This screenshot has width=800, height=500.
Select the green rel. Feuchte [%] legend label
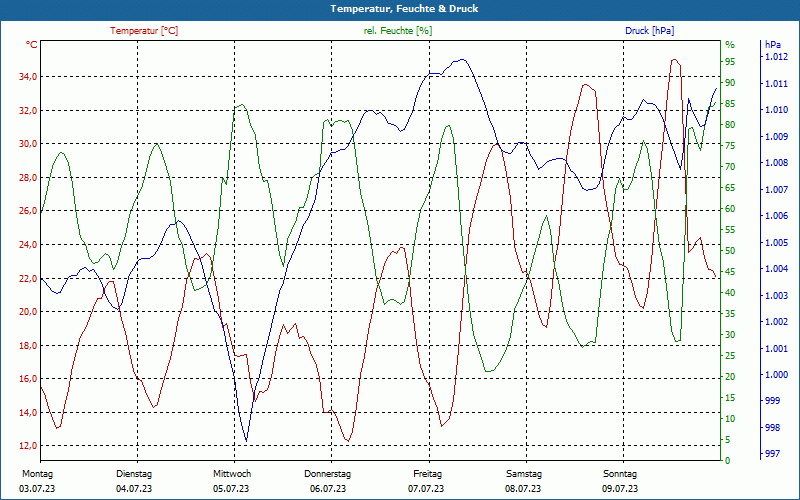(398, 31)
